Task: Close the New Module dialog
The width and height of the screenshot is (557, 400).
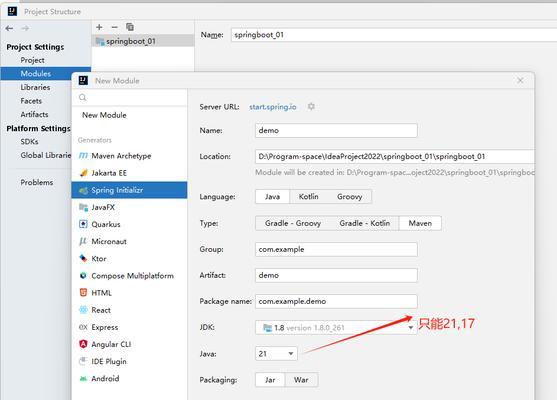Action: point(520,81)
